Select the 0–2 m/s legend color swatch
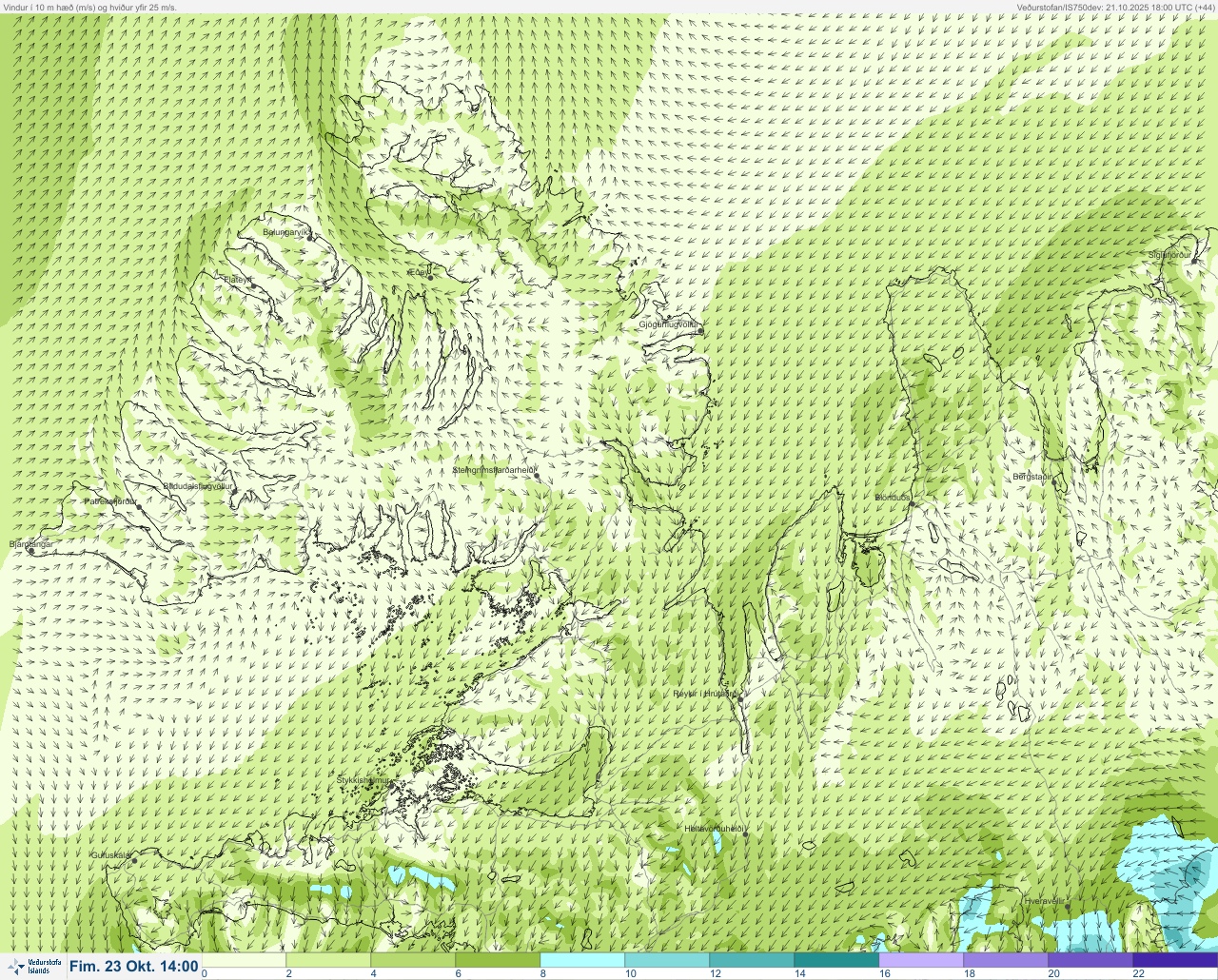The width and height of the screenshot is (1218, 980). pyautogui.click(x=244, y=960)
